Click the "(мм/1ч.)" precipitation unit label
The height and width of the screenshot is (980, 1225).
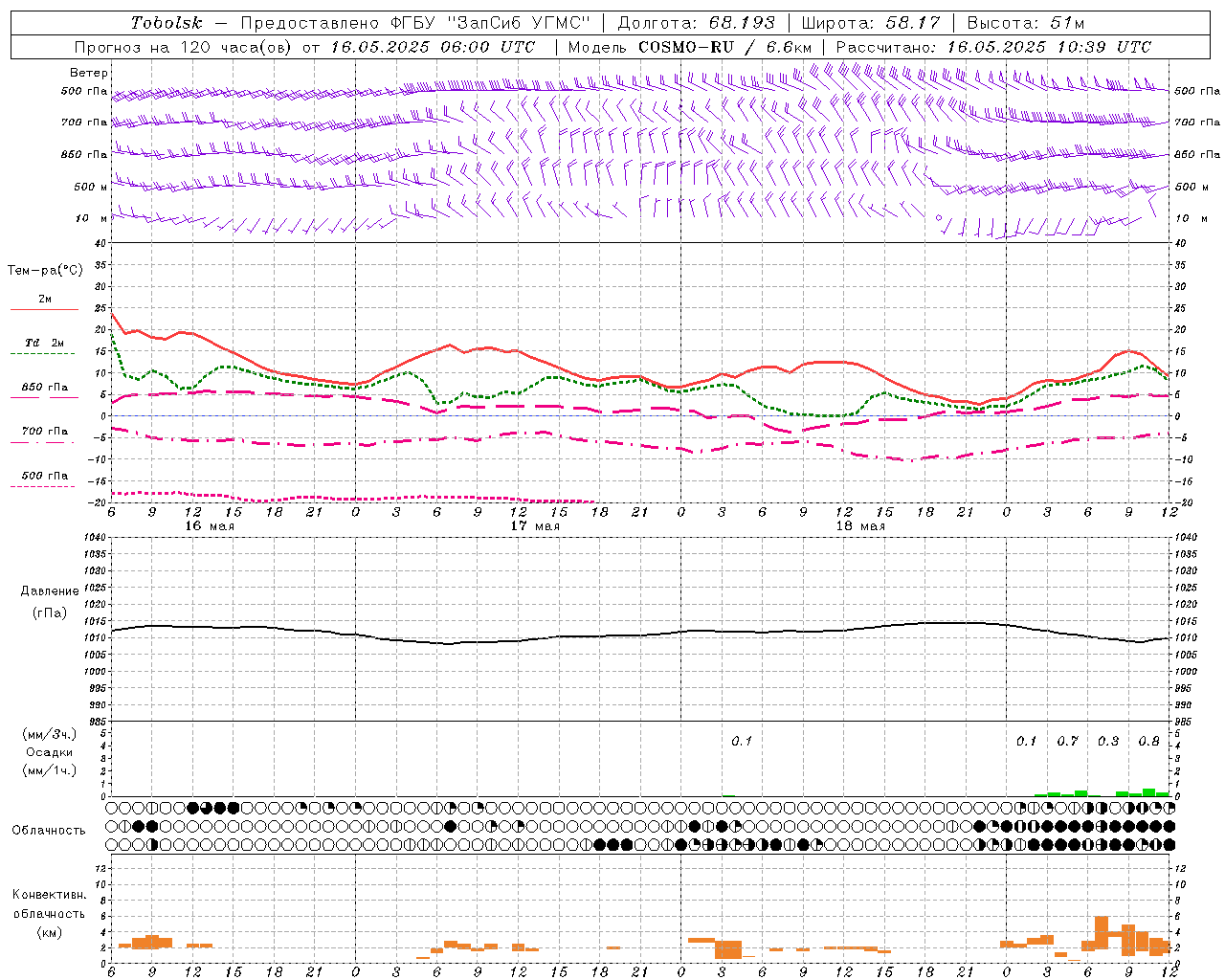(x=50, y=770)
